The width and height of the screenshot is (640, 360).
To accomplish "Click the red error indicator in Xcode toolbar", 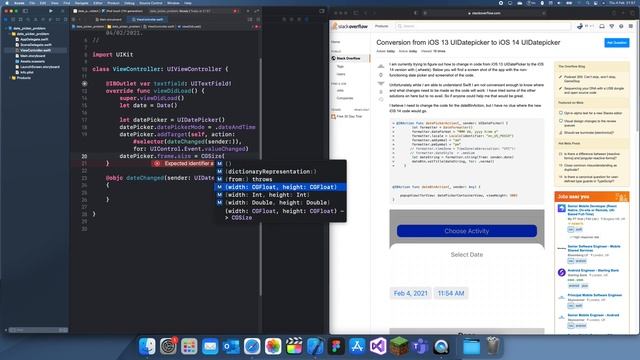I will pos(236,11).
